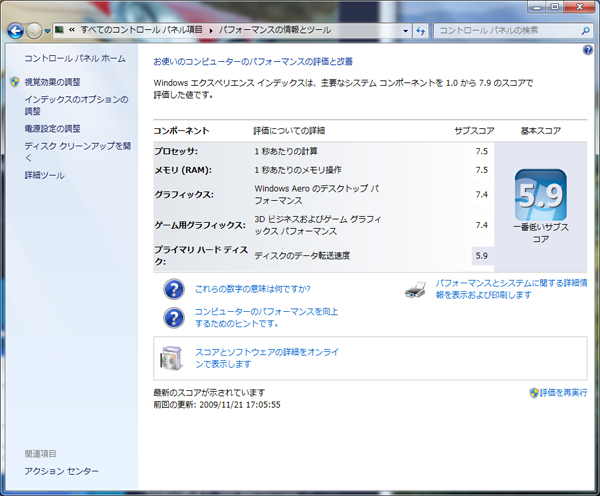Click the サブスコア column header

coord(474,131)
